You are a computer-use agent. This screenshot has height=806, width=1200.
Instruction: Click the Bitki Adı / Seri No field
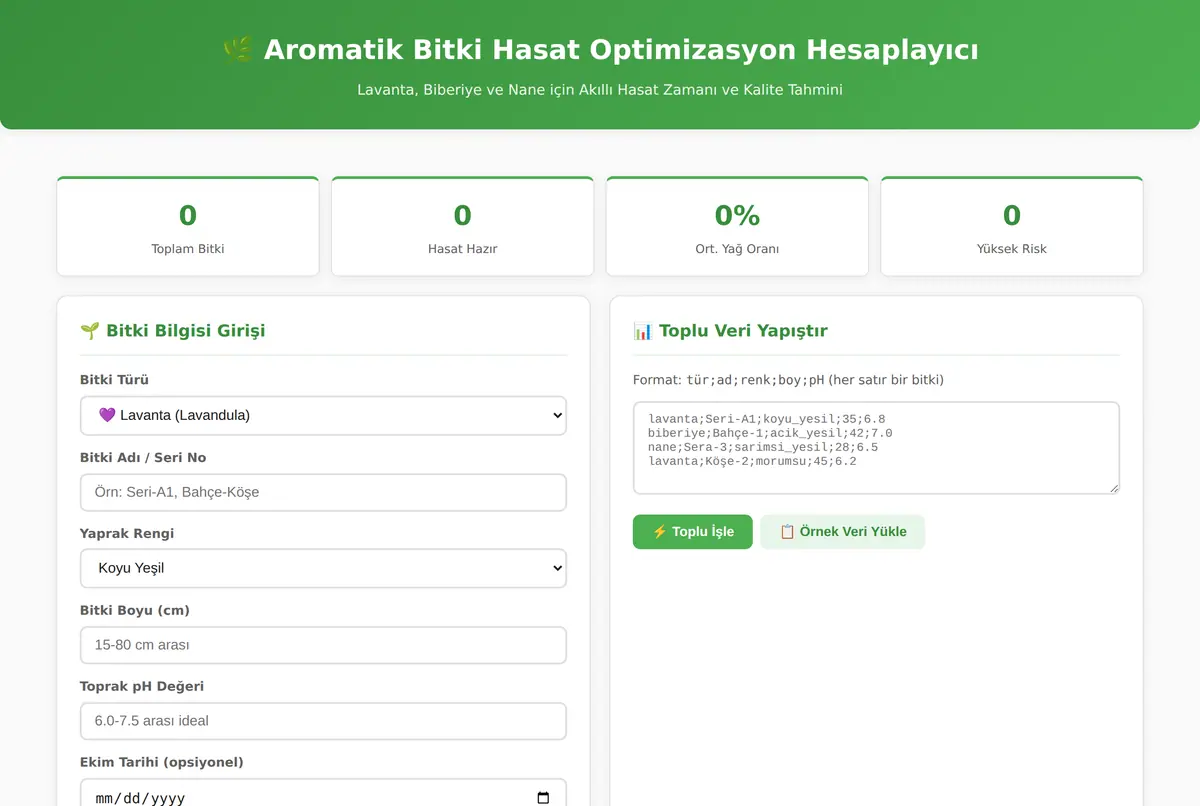click(x=323, y=492)
